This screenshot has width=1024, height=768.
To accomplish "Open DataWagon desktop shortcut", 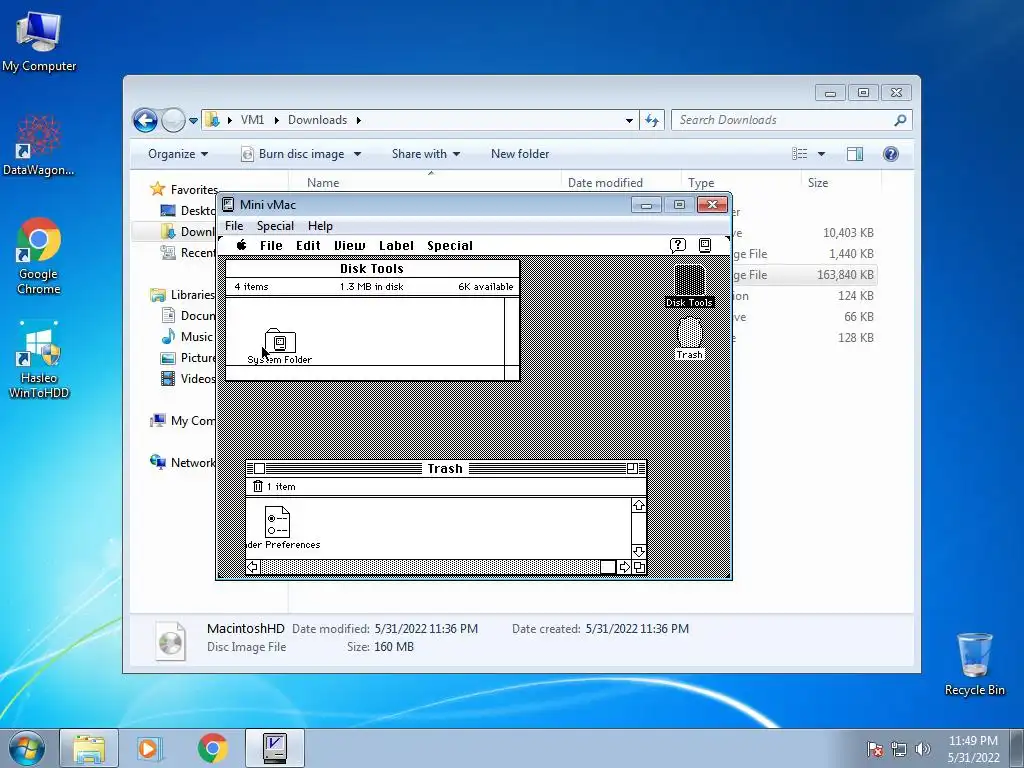I will click(39, 145).
